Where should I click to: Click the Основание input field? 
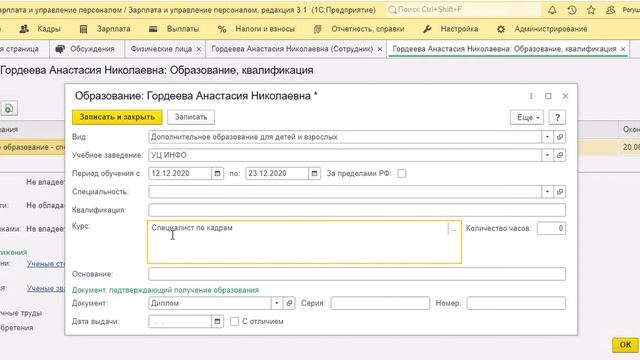tap(357, 274)
